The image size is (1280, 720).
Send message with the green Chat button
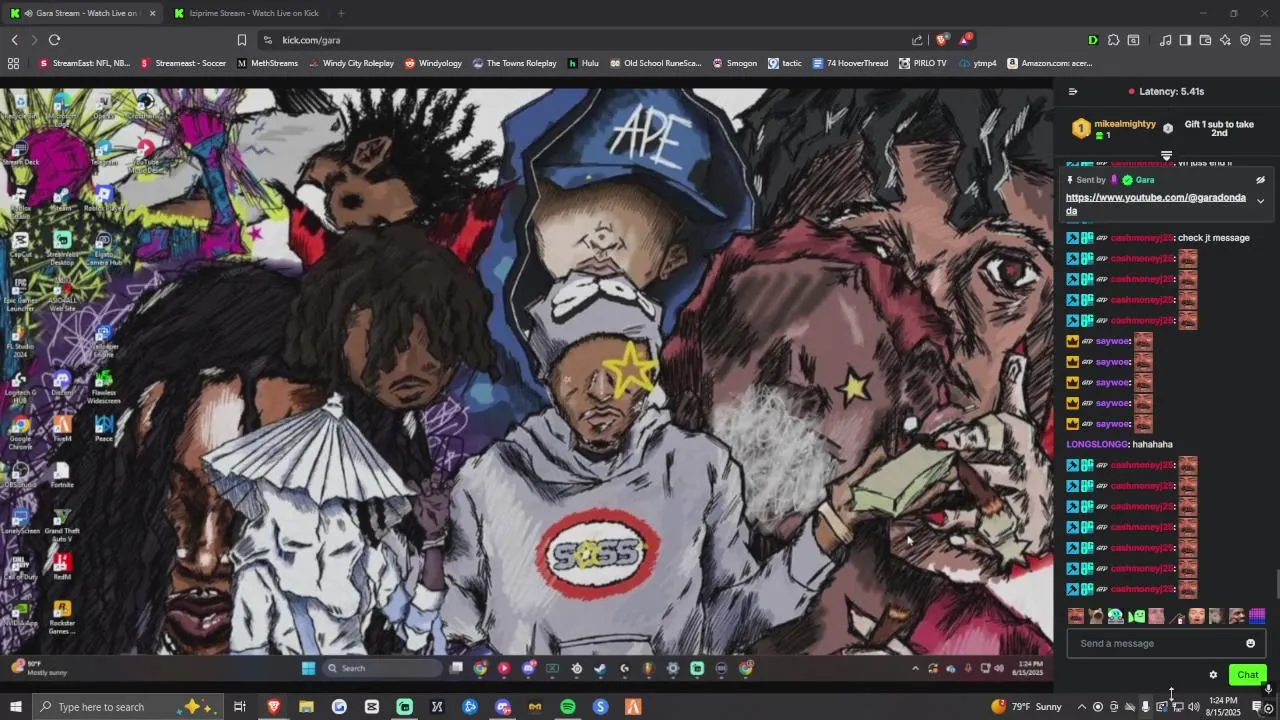tap(1247, 675)
